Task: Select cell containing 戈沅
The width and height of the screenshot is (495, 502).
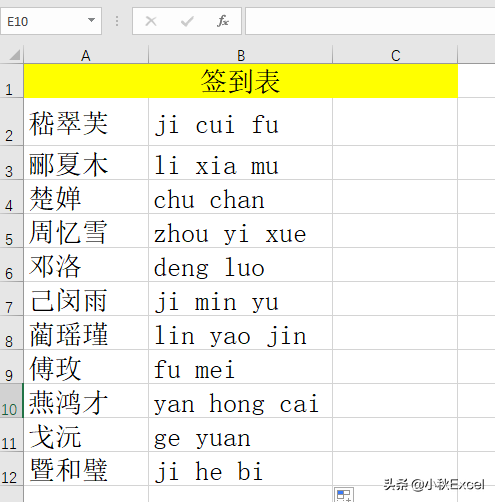Action: pyautogui.click(x=86, y=435)
